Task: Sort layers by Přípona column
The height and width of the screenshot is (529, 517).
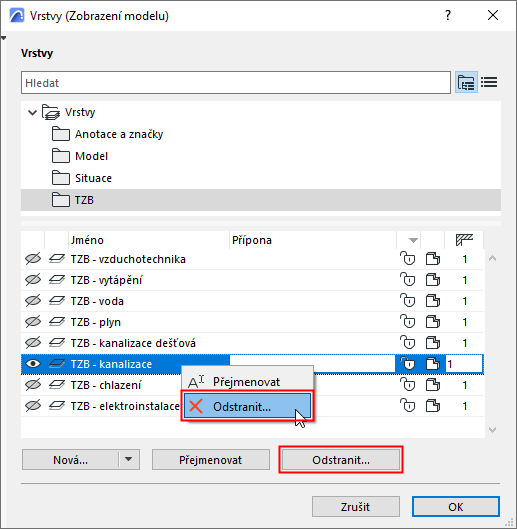Action: (312, 240)
